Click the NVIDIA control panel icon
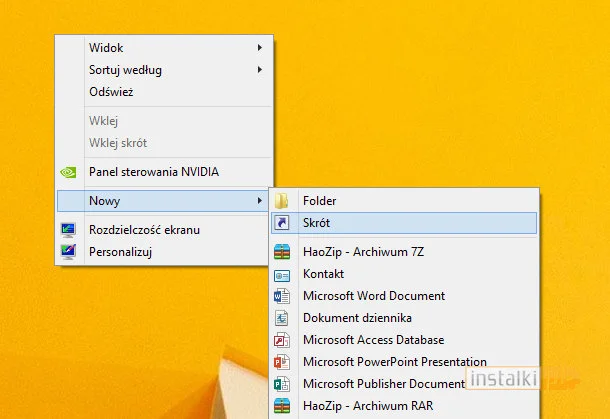The height and width of the screenshot is (419, 610). coord(68,172)
